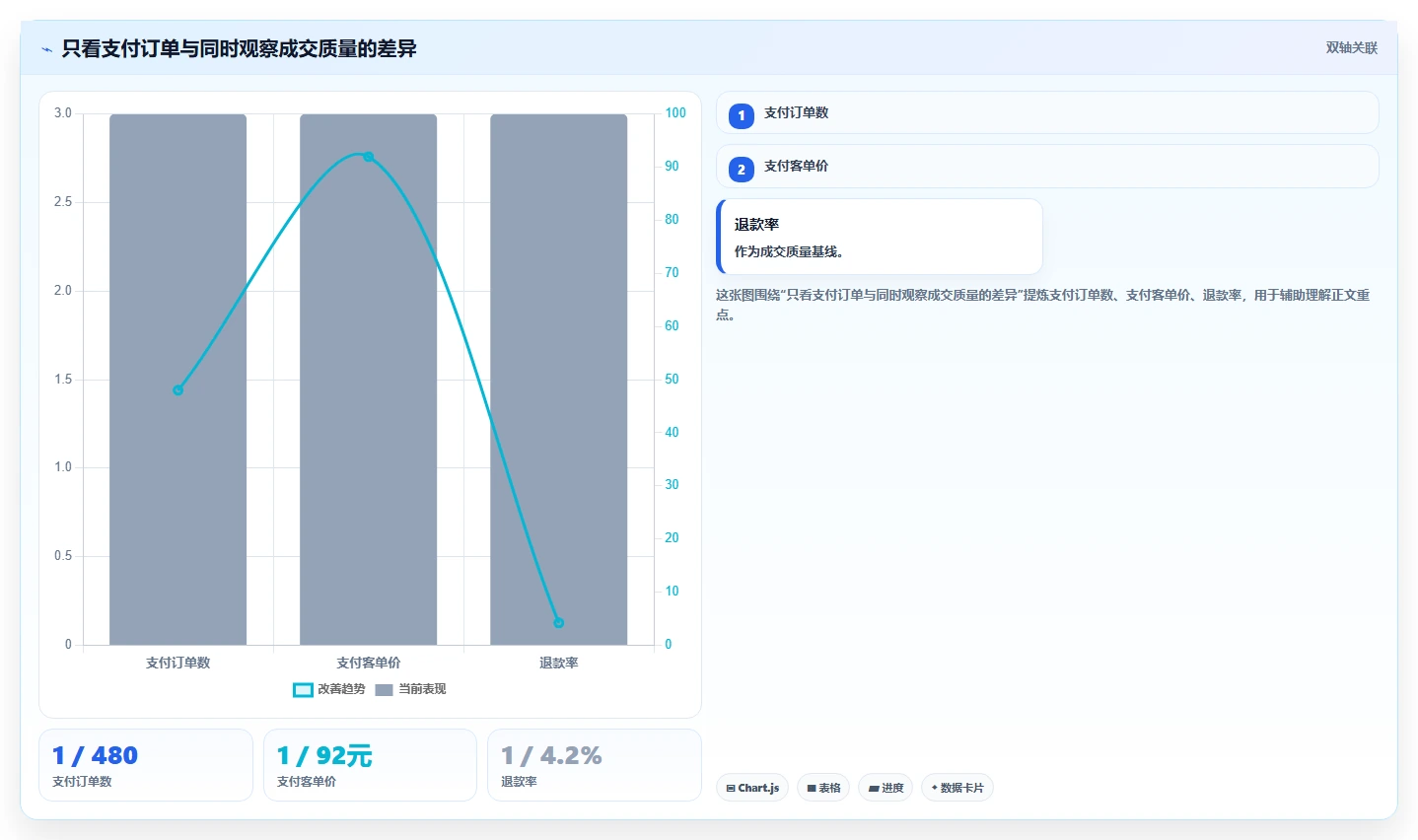1418x840 pixels.
Task: Click the 作为成交质量基线 description text
Action: pyautogui.click(x=789, y=251)
